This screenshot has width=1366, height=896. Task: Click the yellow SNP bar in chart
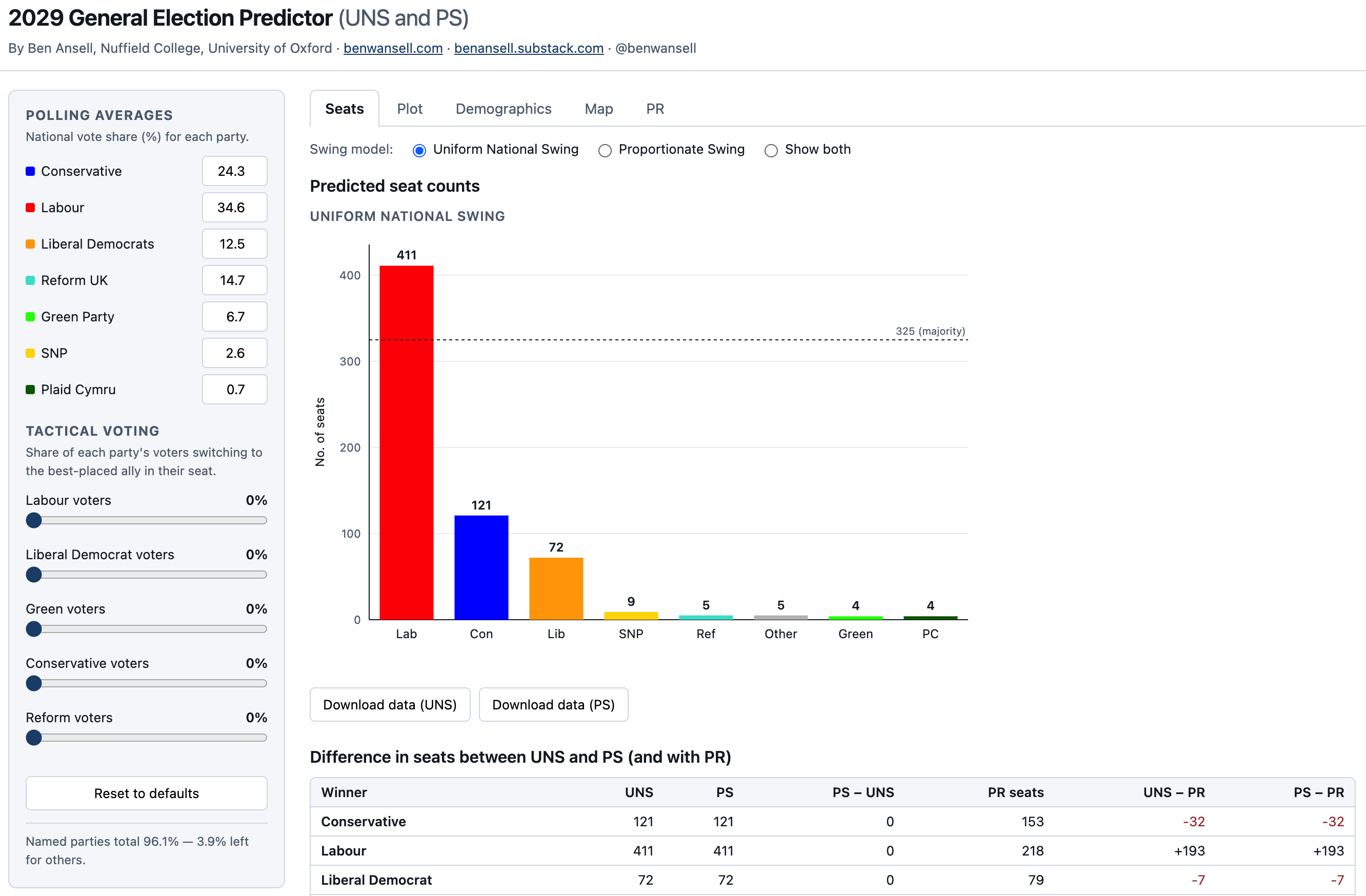click(631, 616)
